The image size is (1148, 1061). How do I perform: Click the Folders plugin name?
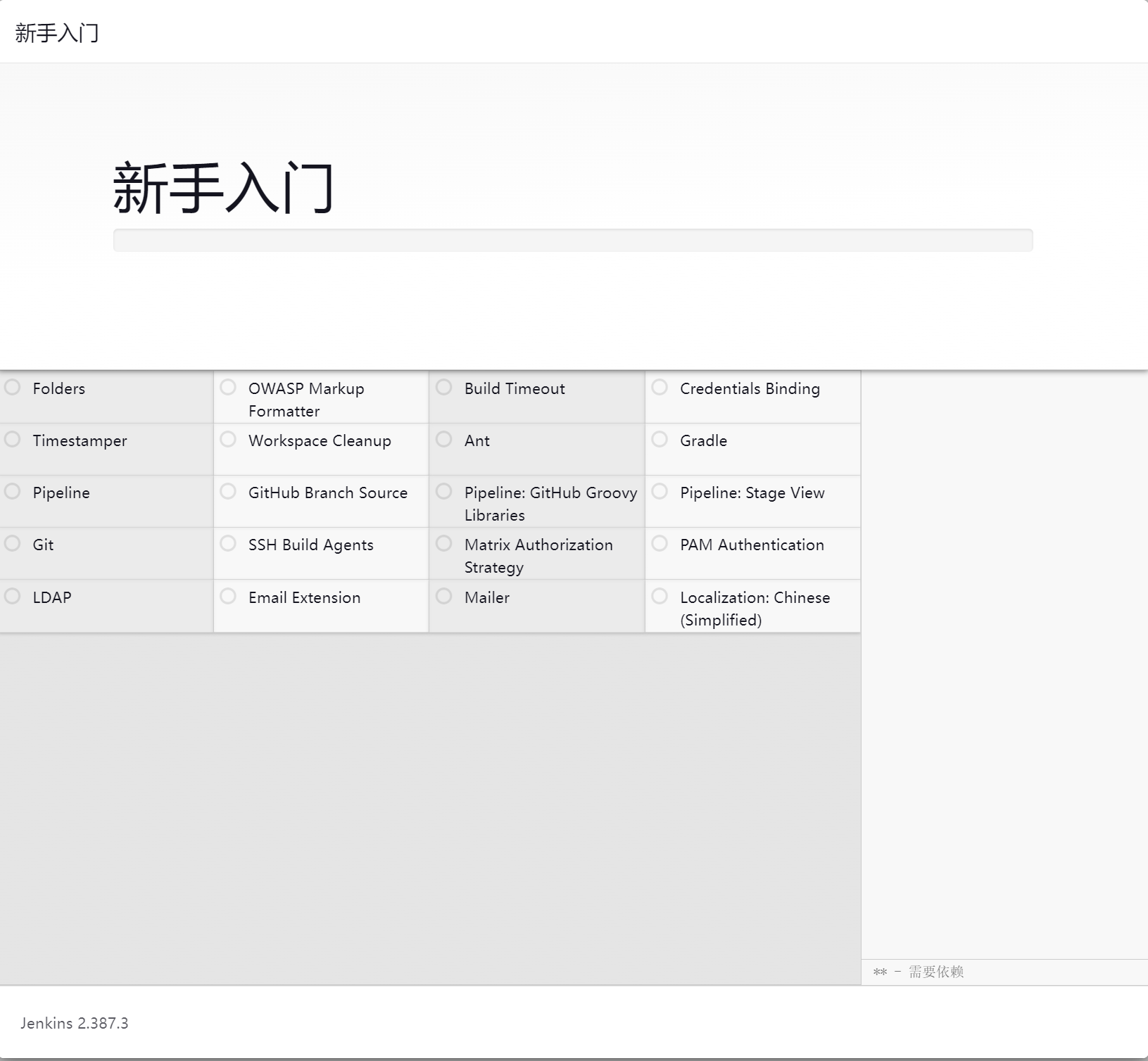pos(59,388)
